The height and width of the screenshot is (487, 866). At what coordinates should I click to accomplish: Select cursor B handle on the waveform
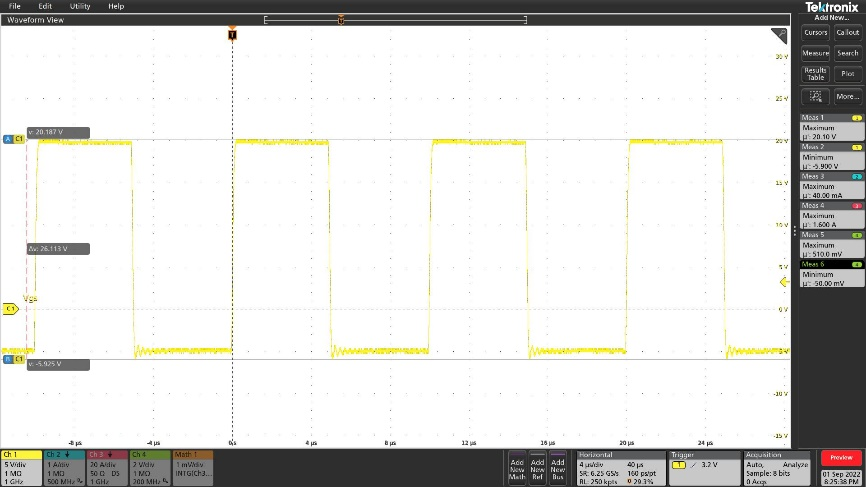(13, 357)
